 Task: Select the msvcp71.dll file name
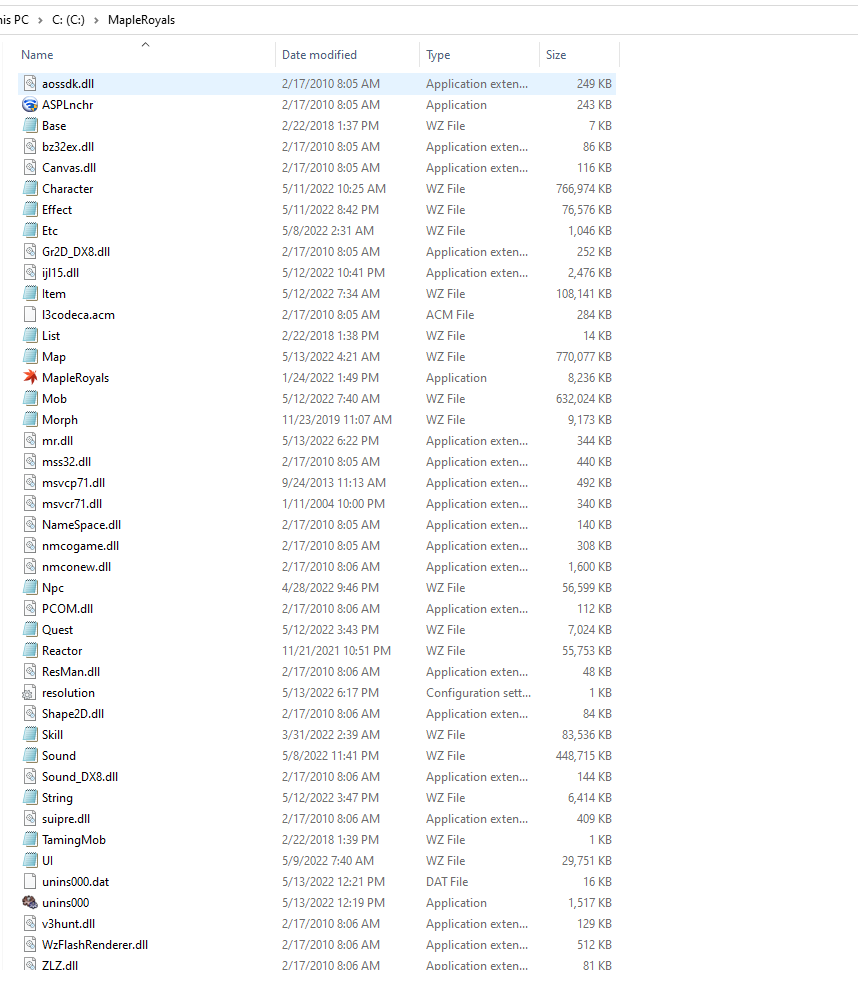[x=73, y=483]
